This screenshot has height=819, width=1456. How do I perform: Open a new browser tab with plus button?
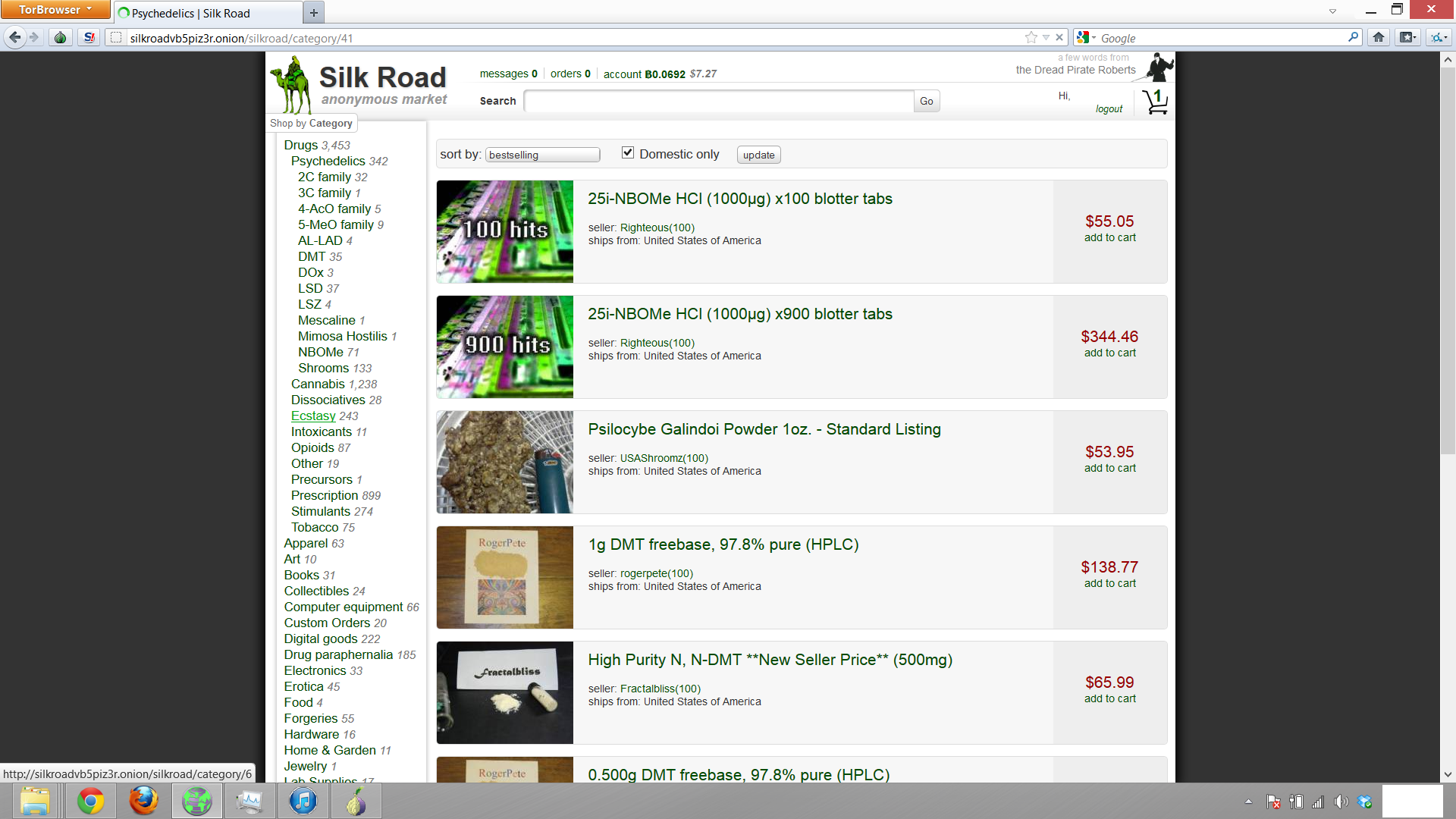pos(313,12)
